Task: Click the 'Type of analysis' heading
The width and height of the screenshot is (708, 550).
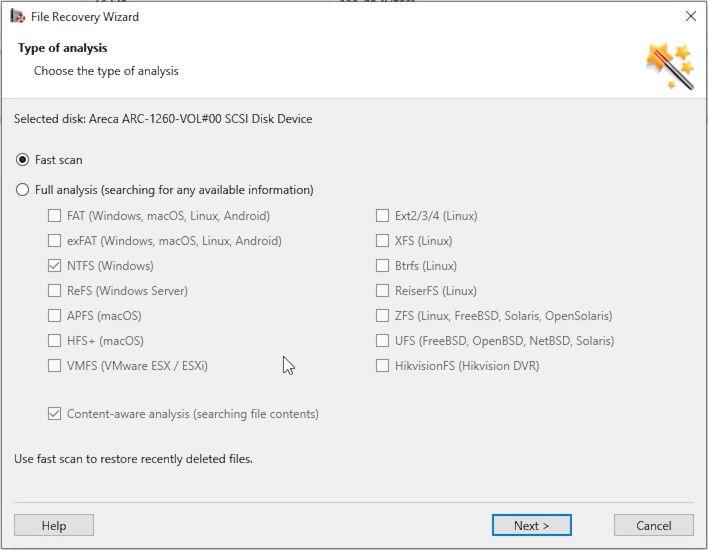Action: [63, 48]
